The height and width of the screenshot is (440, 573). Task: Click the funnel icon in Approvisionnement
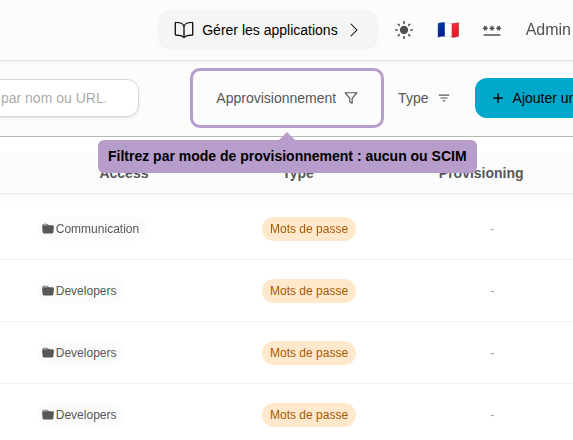pyautogui.click(x=351, y=98)
